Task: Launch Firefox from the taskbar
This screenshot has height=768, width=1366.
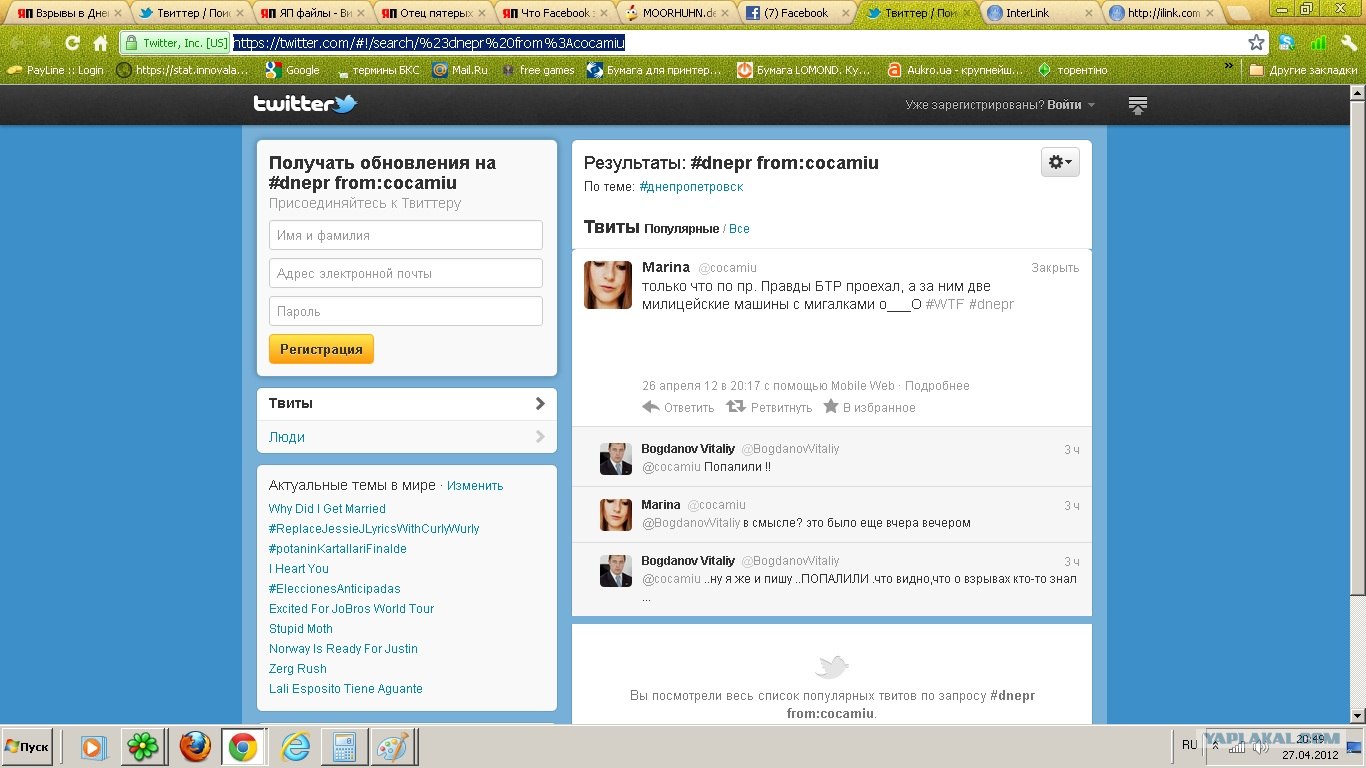Action: tap(196, 747)
